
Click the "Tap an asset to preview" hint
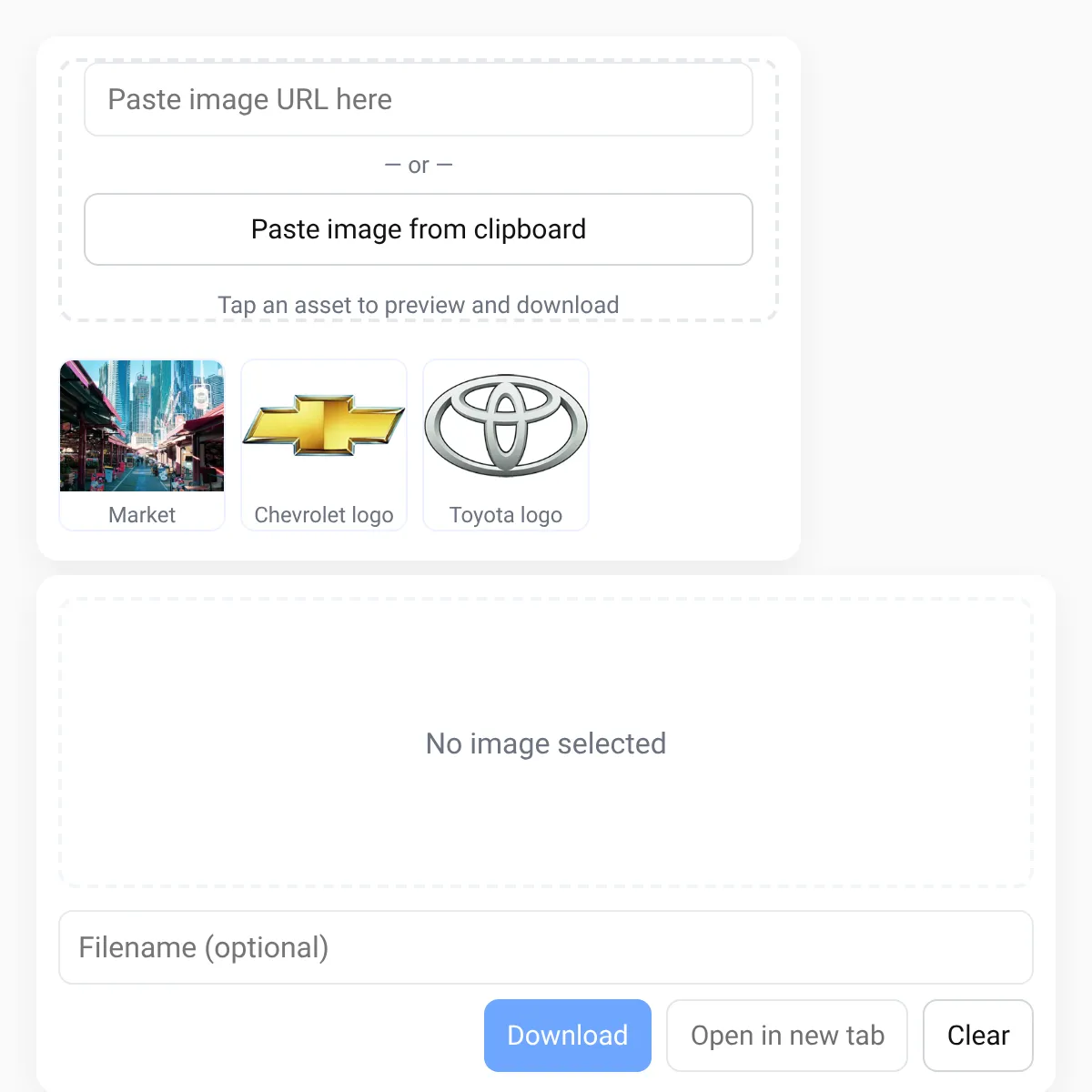coord(419,305)
